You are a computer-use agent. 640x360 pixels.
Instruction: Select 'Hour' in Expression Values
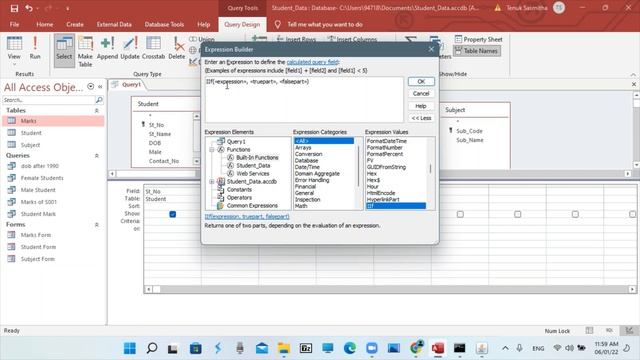tap(373, 187)
